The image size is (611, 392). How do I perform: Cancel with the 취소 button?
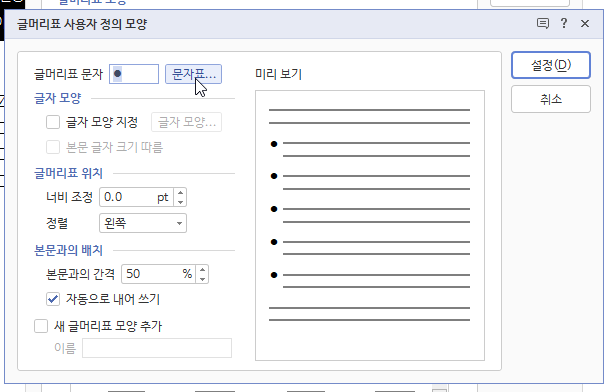coord(551,99)
